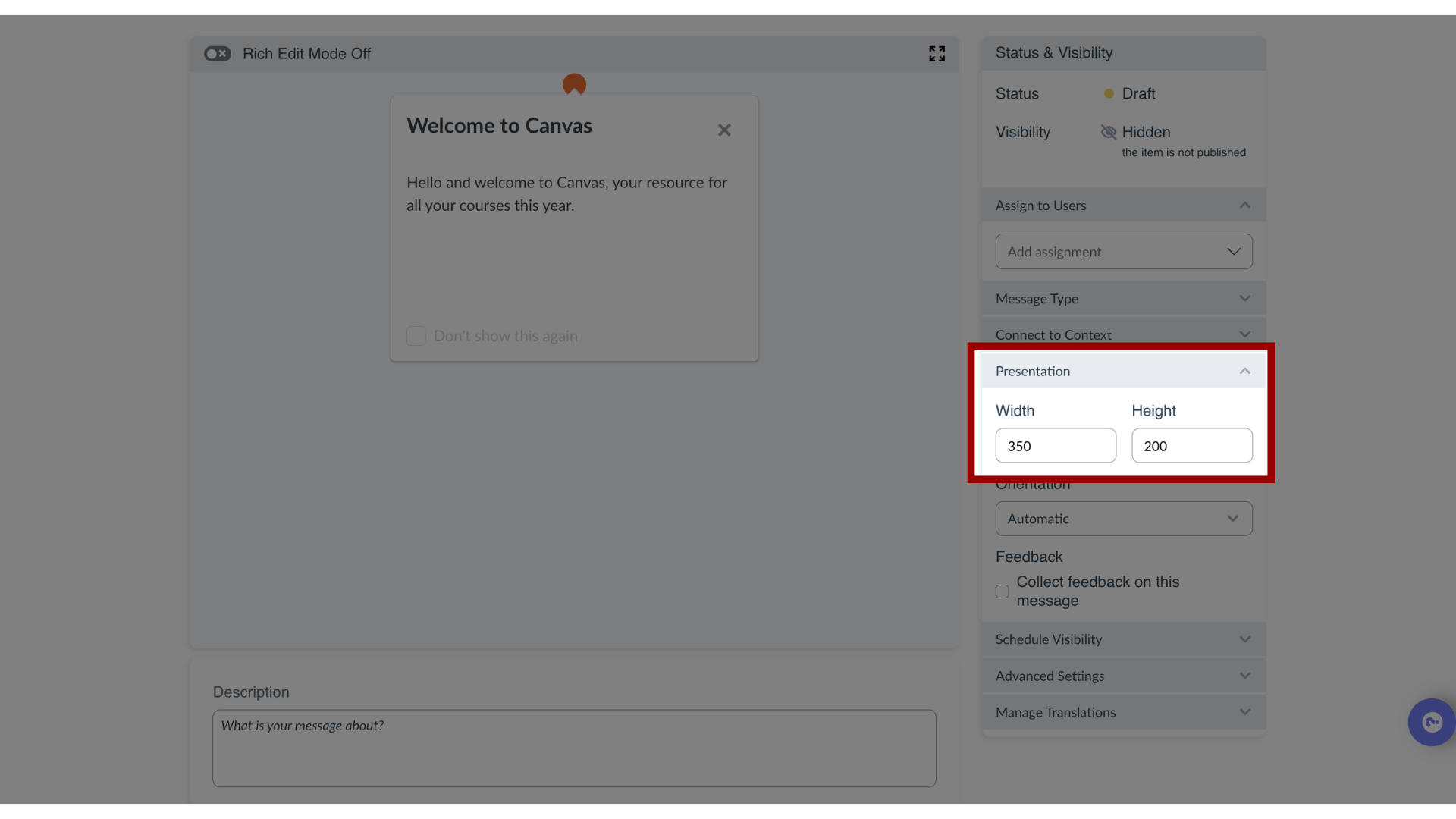Toggle Rich Edit Mode Off switch

coord(217,54)
